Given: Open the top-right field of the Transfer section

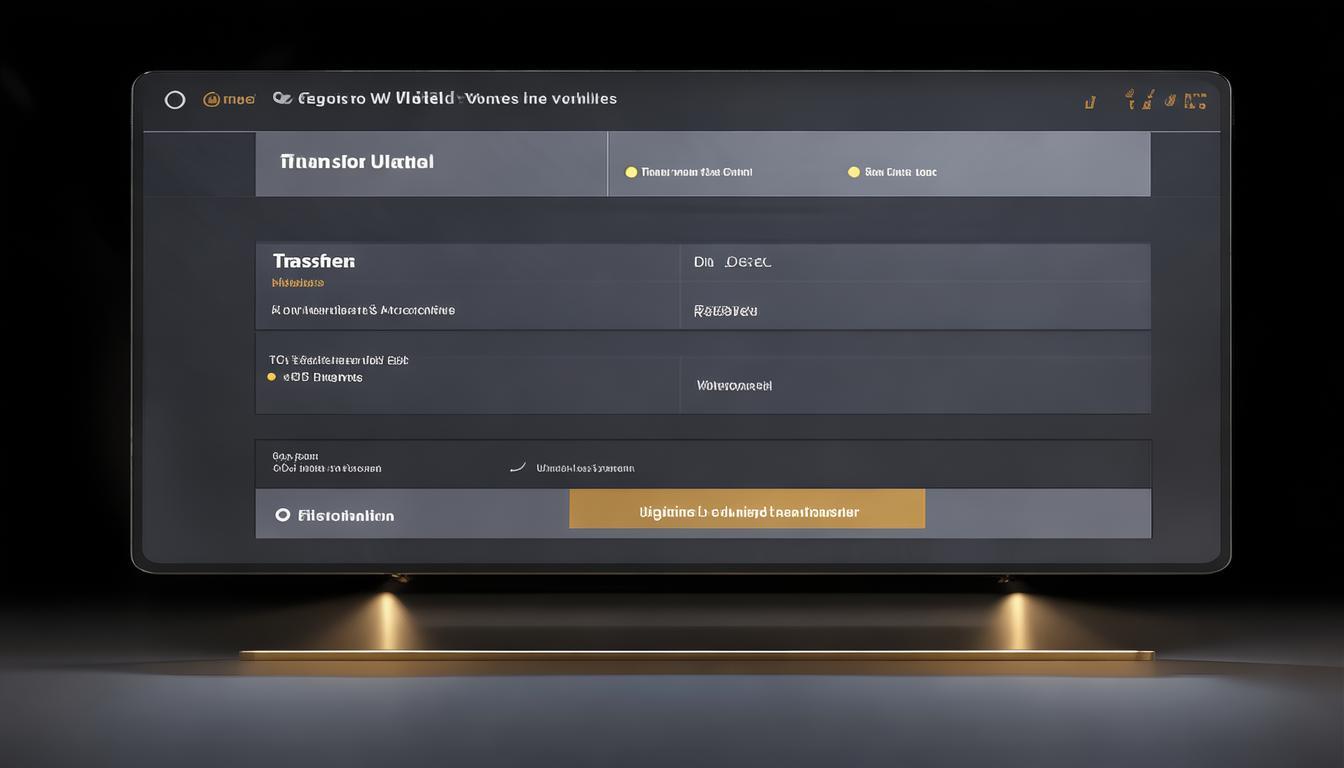Looking at the screenshot, I should tap(914, 262).
